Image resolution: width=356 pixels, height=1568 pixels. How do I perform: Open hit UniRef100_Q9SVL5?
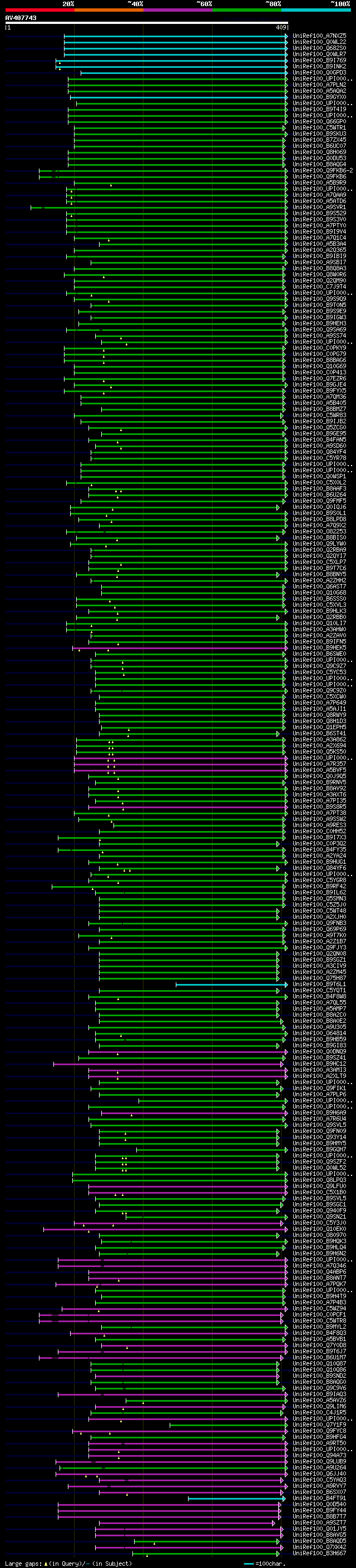point(319,1125)
